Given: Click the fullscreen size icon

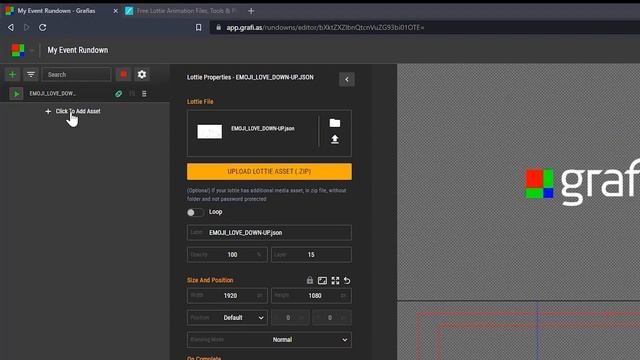Looking at the screenshot, I should 335,280.
